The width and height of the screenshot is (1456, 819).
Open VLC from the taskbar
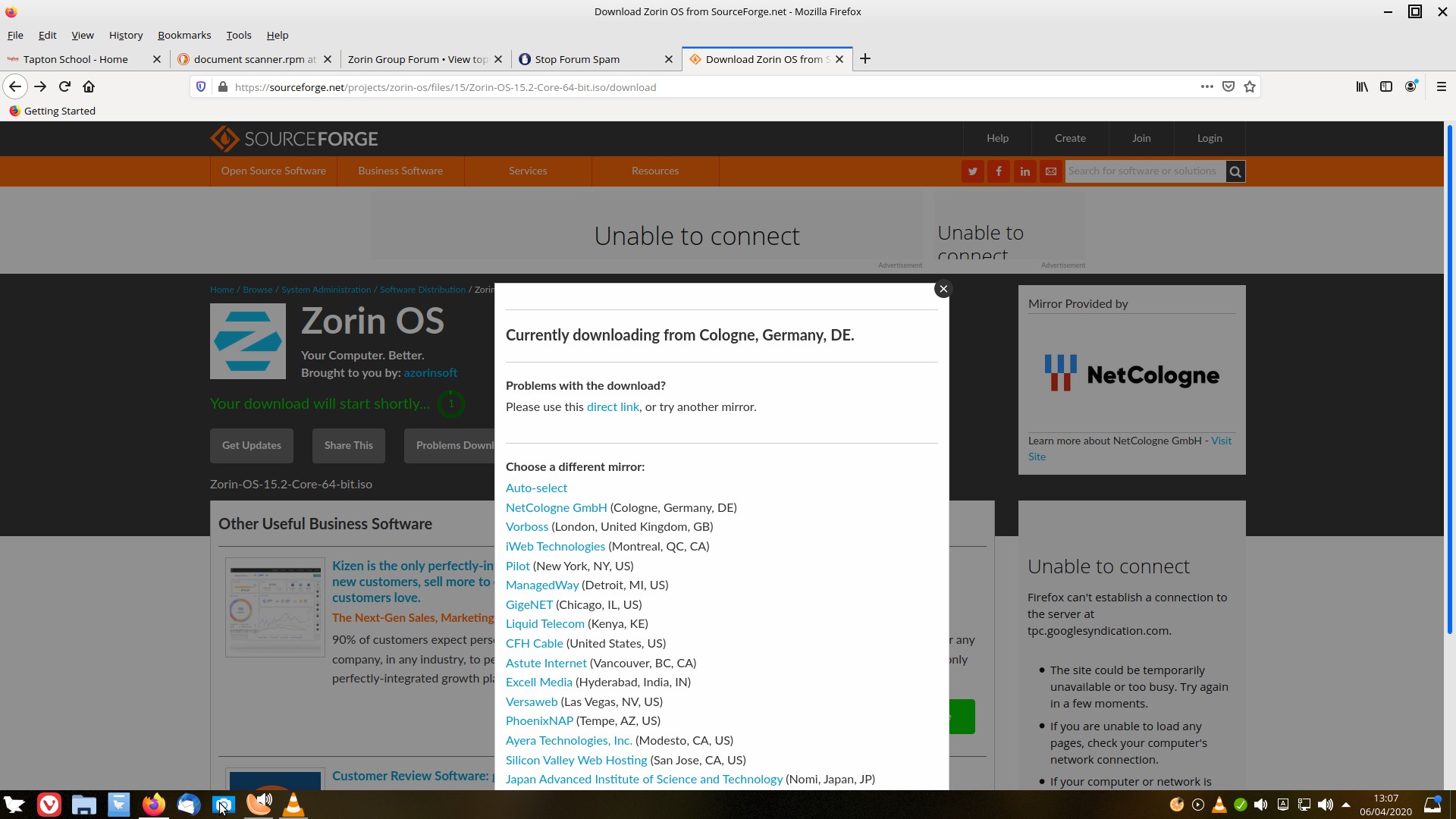pos(293,805)
